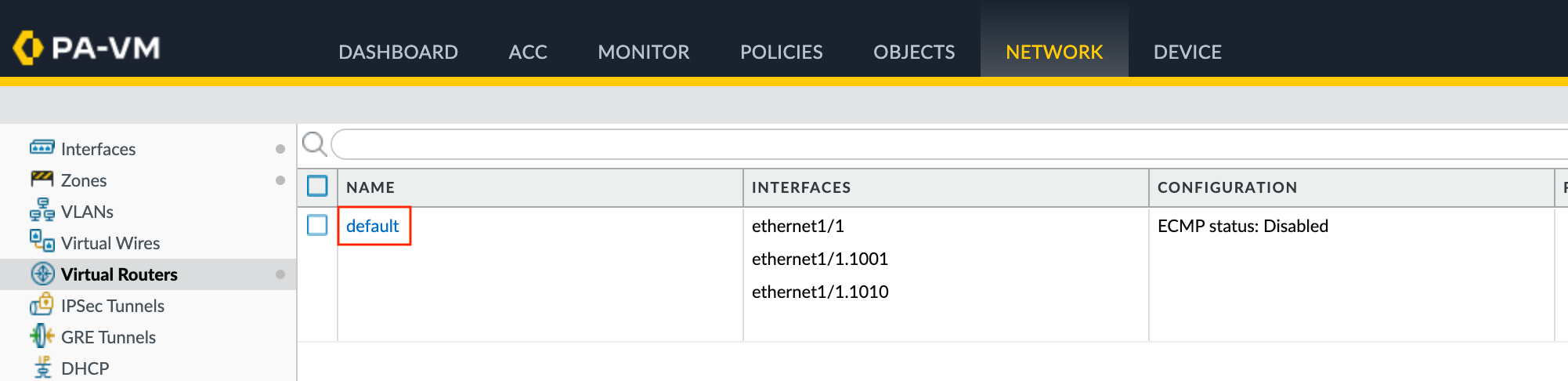The image size is (1568, 381).
Task: Click the search magnifier icon
Action: coord(314,144)
